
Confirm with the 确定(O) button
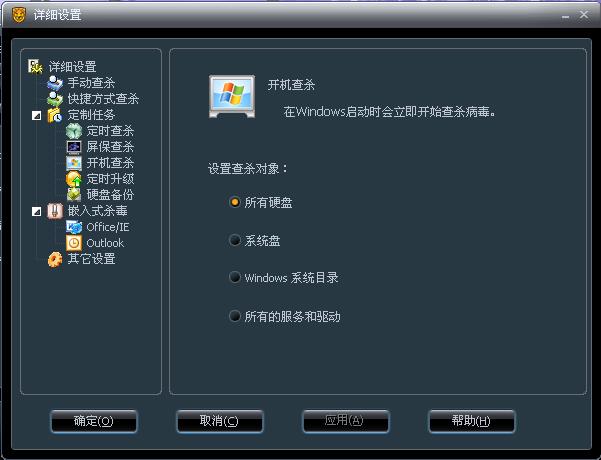(x=94, y=421)
